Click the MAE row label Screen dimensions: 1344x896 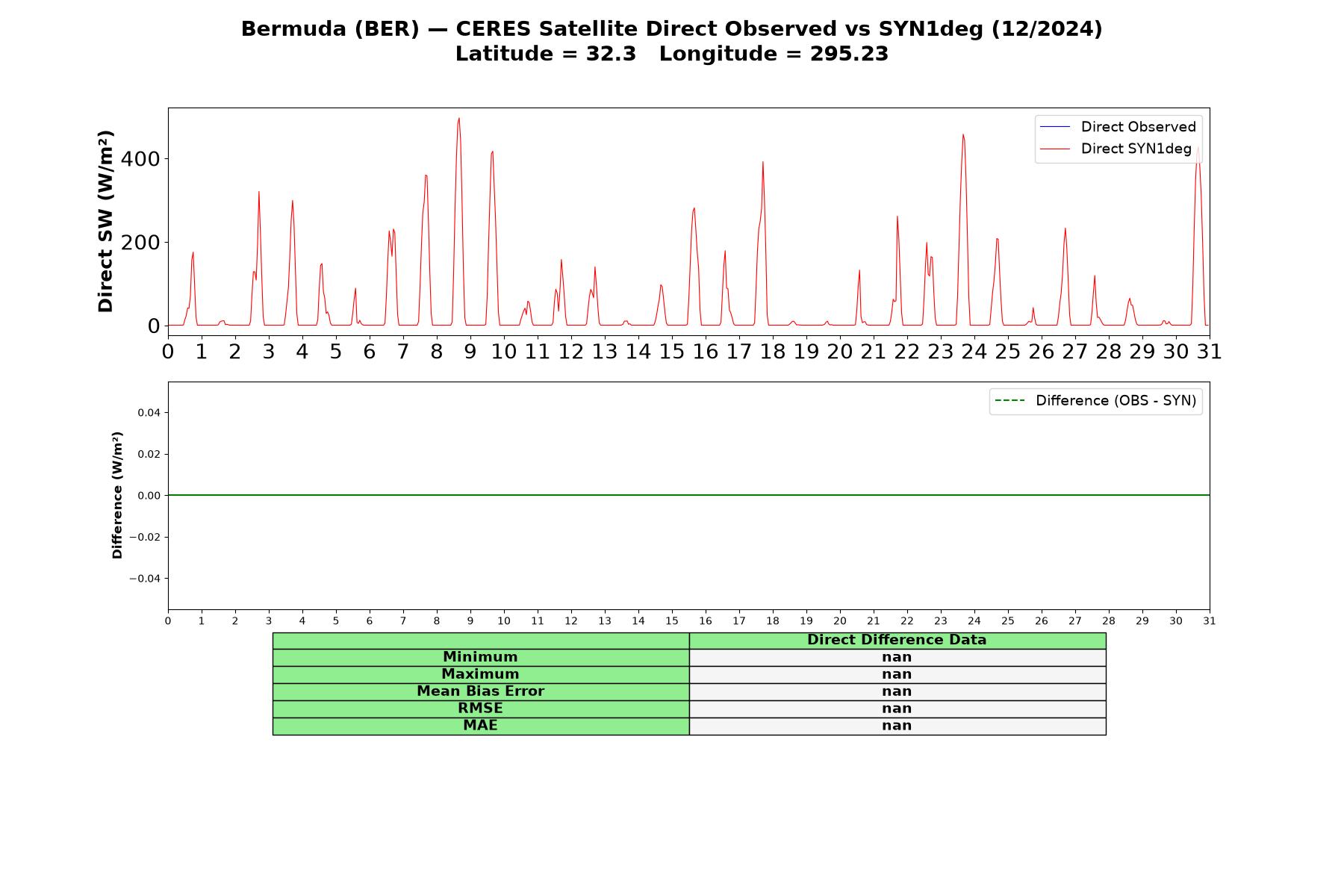(x=480, y=726)
